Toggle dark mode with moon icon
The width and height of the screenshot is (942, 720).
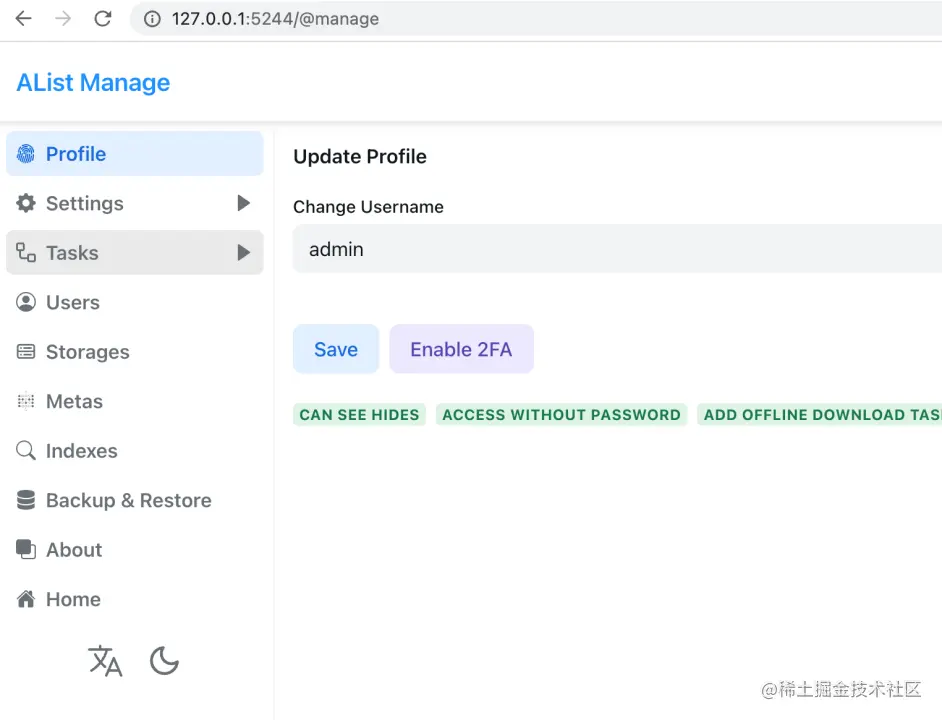[x=164, y=661]
